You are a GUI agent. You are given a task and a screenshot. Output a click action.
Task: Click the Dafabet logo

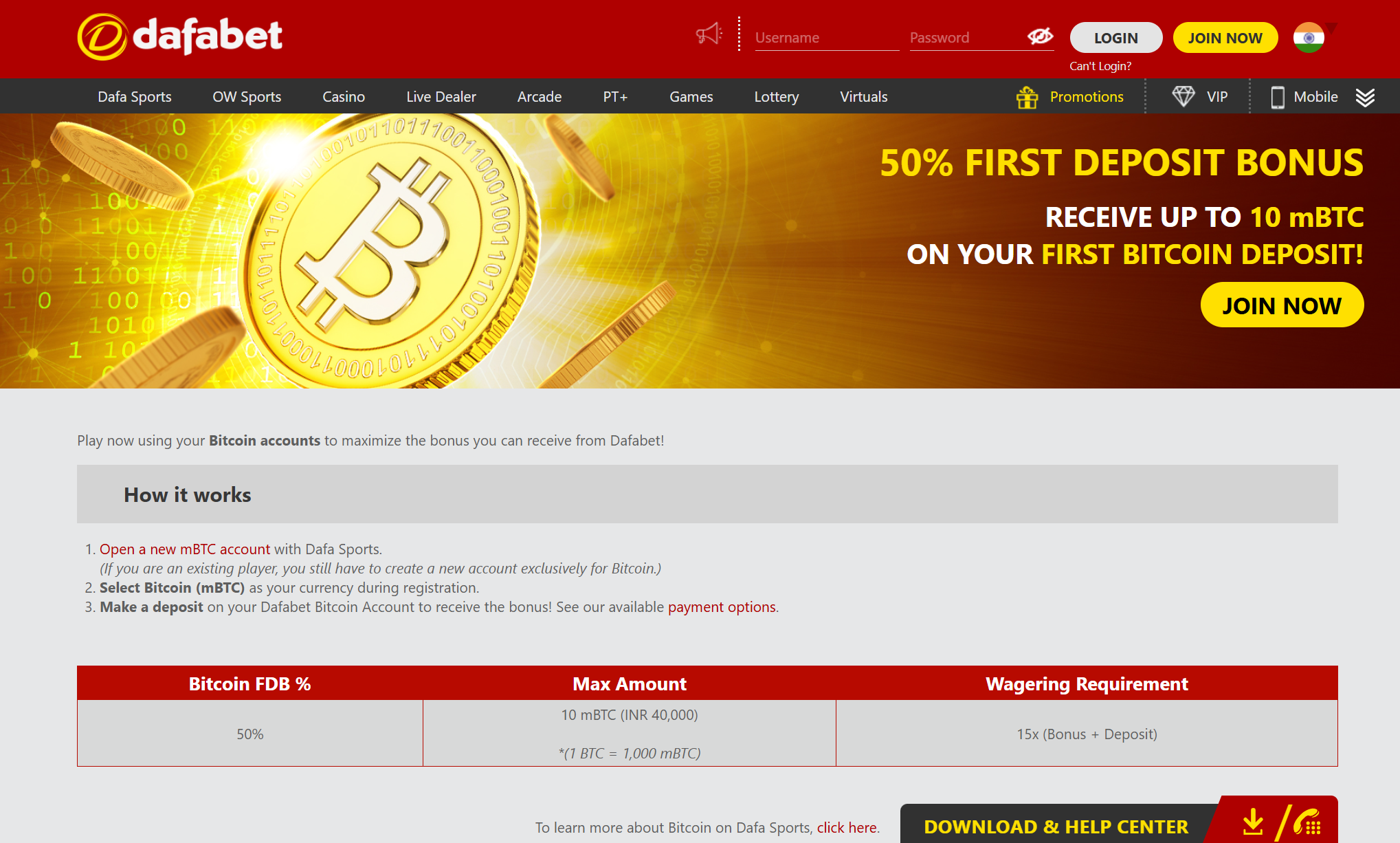click(x=180, y=36)
